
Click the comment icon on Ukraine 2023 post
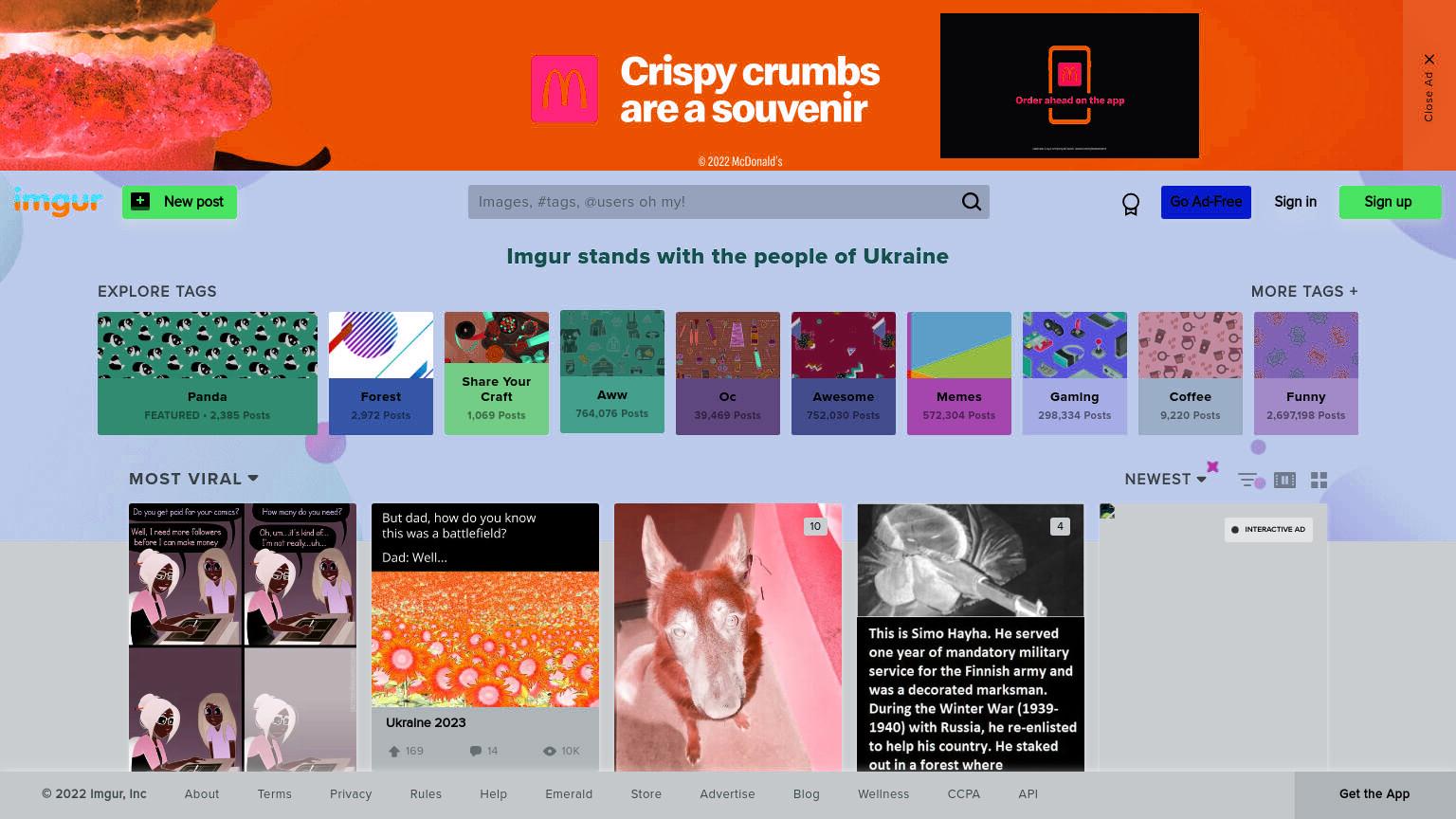click(x=476, y=751)
